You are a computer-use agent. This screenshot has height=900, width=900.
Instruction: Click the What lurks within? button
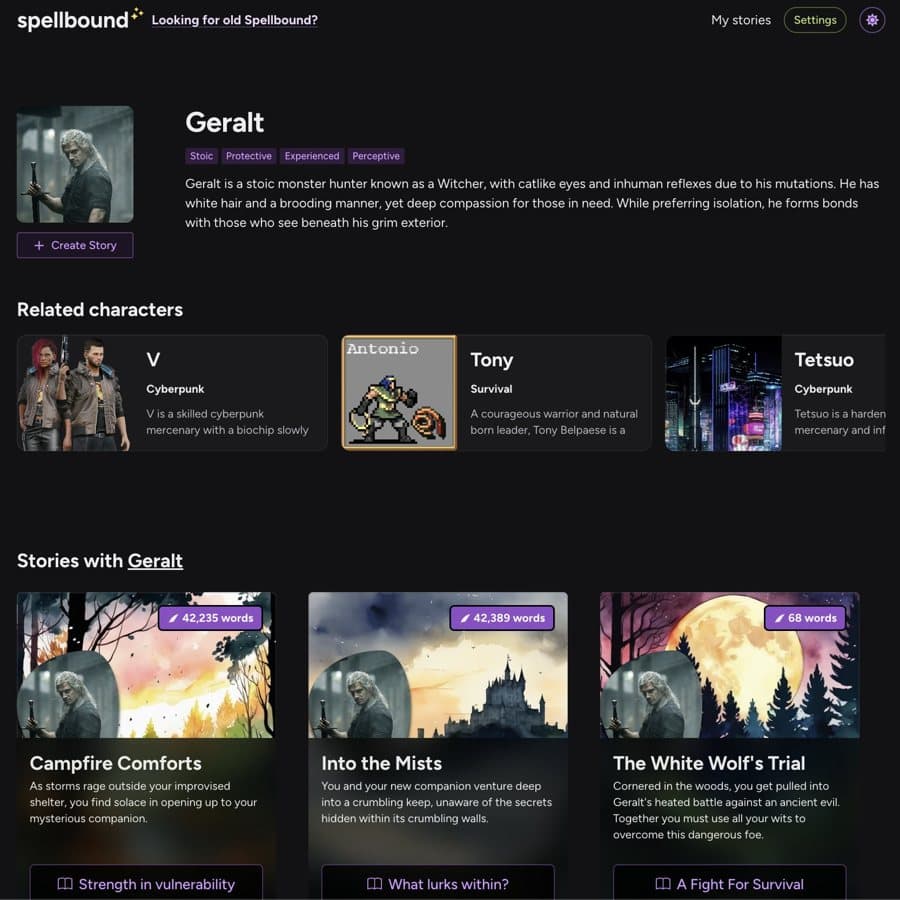pyautogui.click(x=437, y=882)
